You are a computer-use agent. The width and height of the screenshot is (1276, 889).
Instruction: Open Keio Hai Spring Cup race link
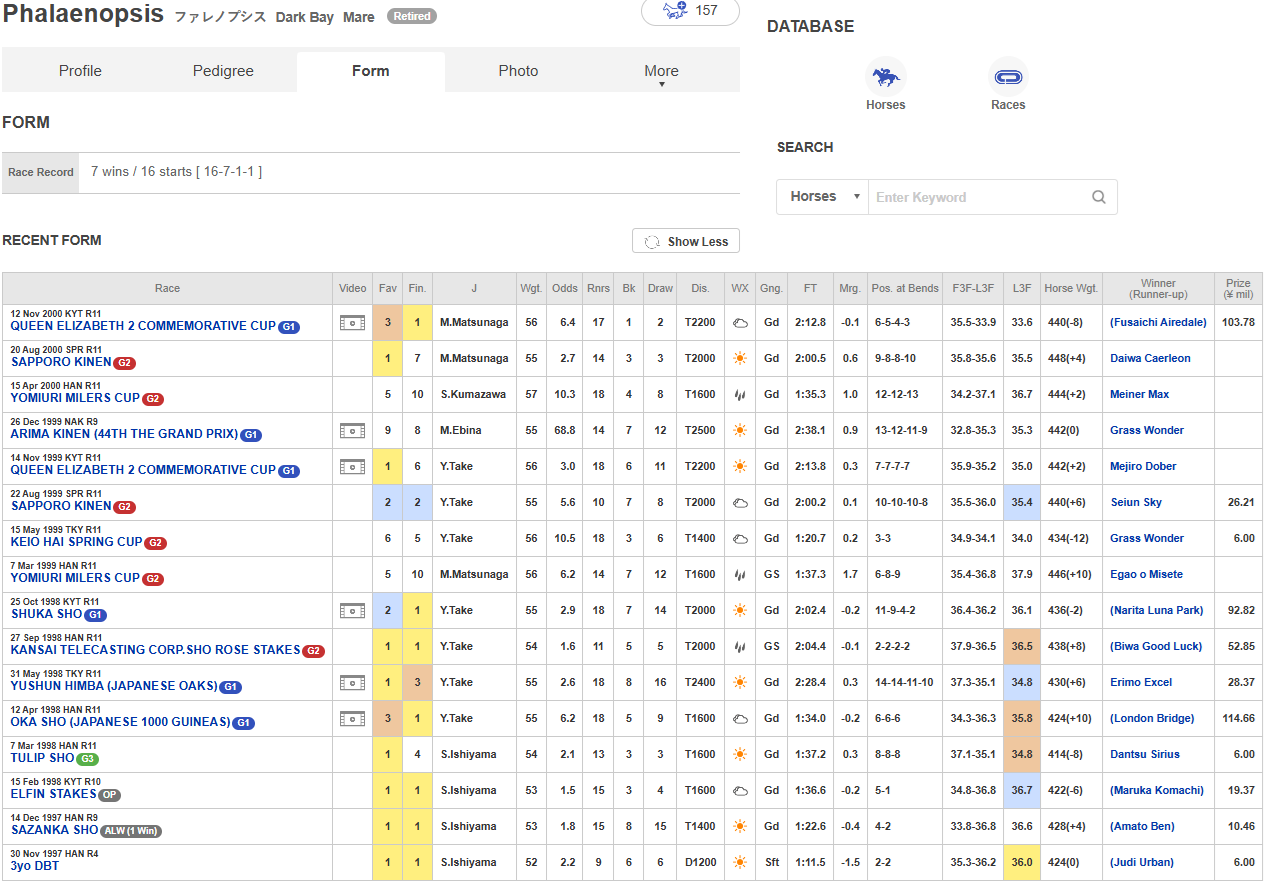76,542
